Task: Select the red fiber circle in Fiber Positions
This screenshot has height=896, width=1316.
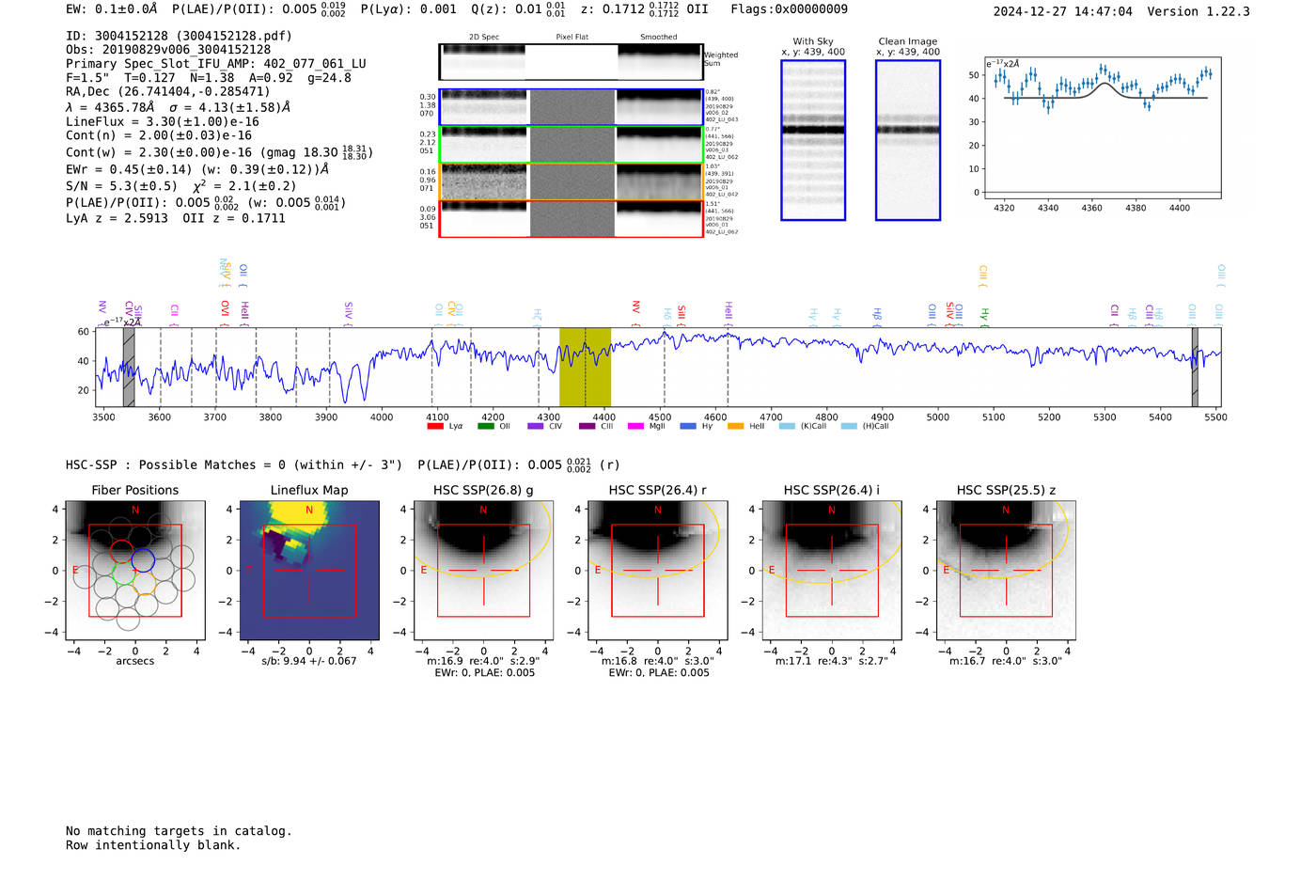Action: [x=121, y=551]
